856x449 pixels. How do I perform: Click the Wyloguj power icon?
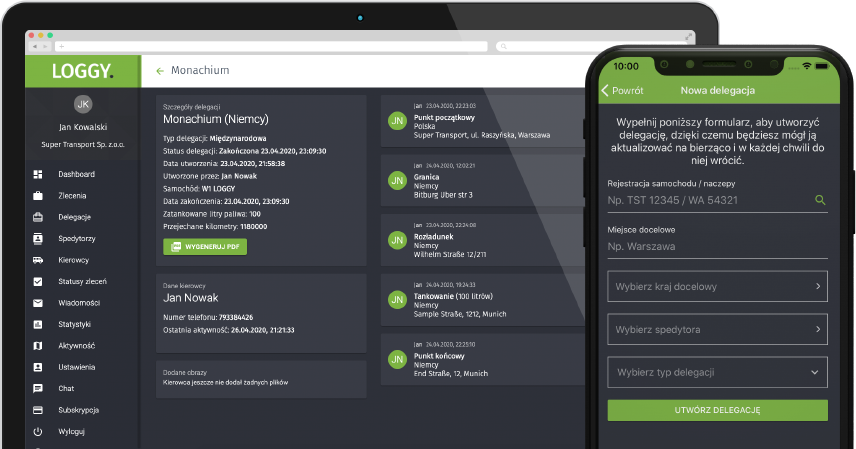pos(38,432)
